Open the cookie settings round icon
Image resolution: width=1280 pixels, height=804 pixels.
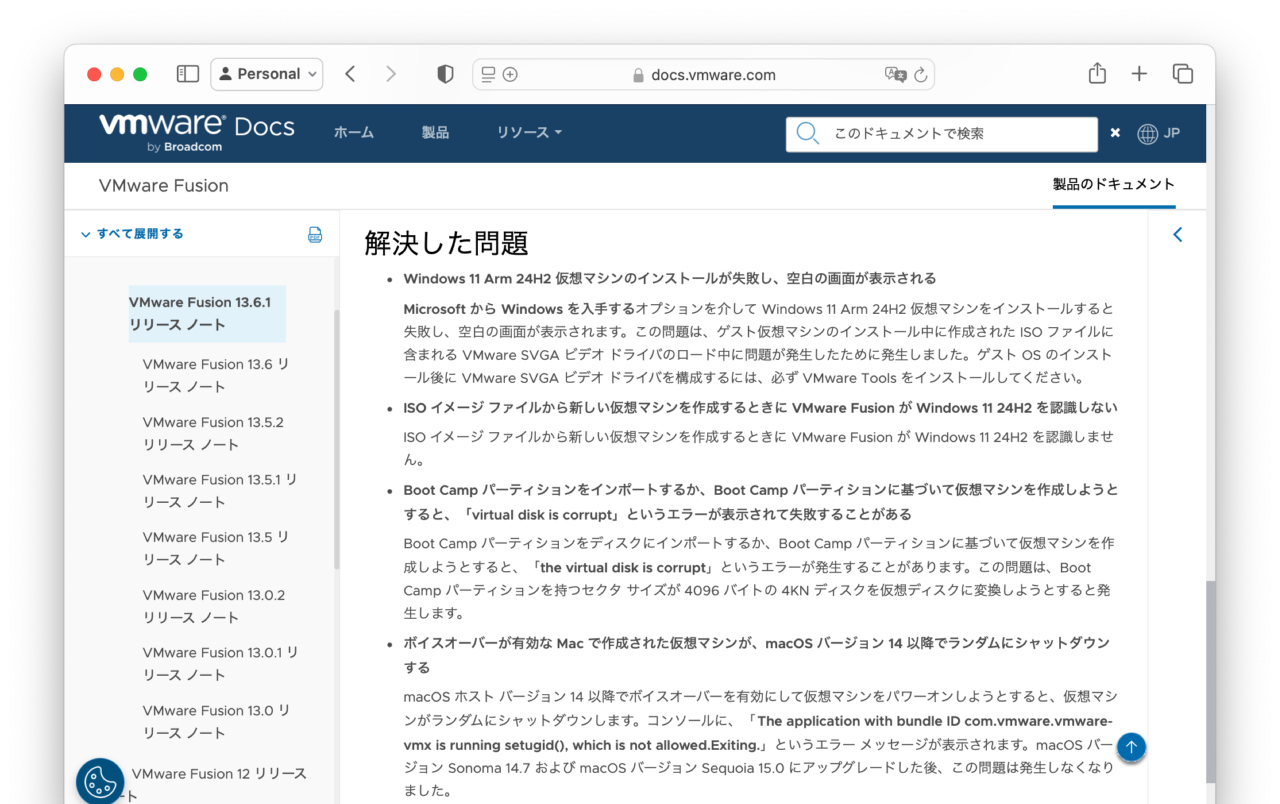(x=100, y=782)
